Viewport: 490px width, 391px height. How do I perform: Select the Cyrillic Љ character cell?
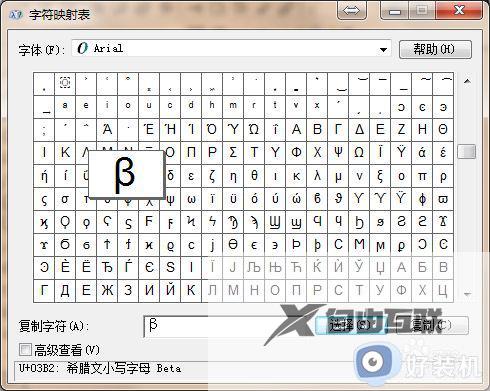[254, 268]
